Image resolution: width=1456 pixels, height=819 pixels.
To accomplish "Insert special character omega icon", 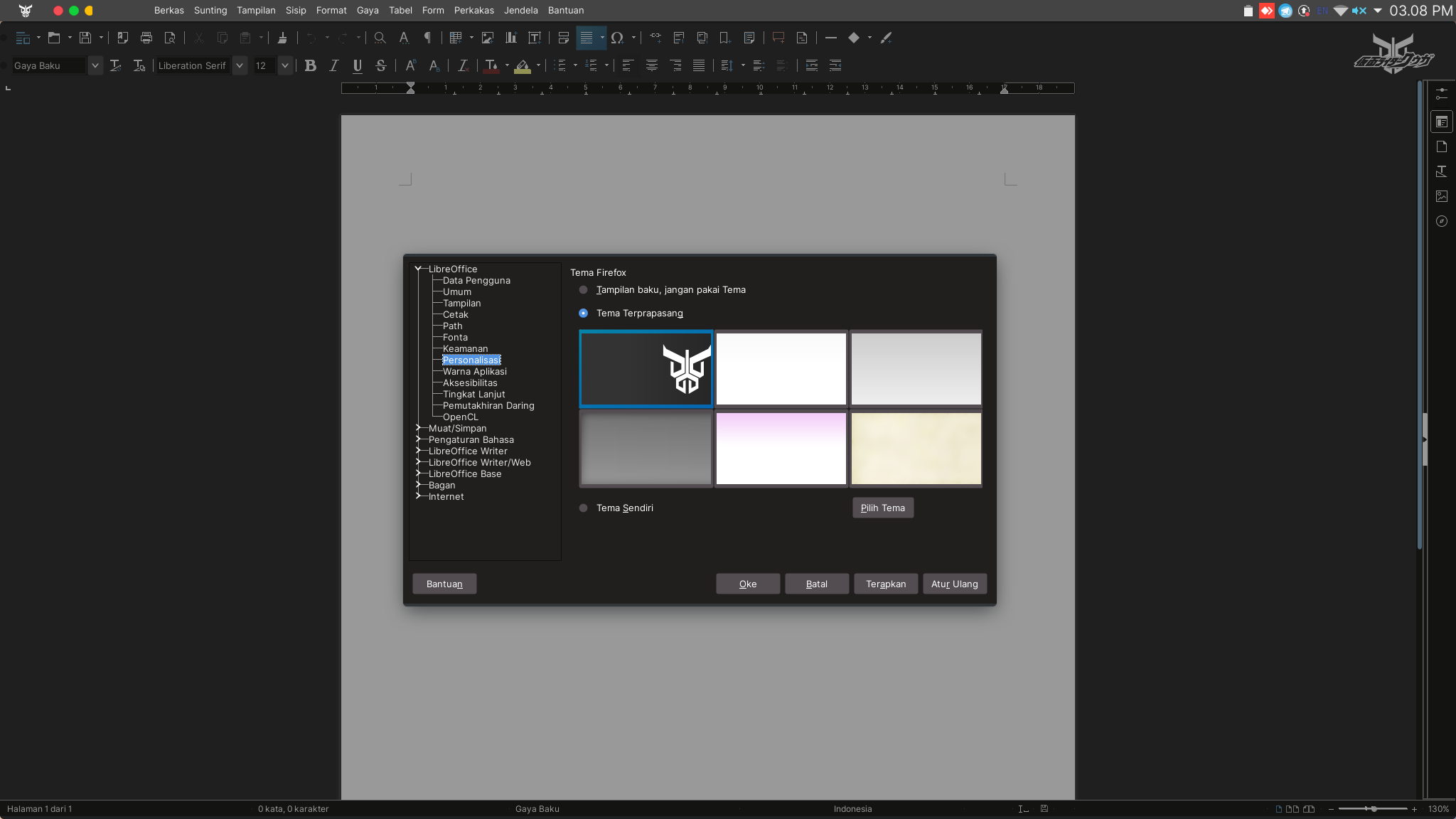I will pyautogui.click(x=616, y=38).
